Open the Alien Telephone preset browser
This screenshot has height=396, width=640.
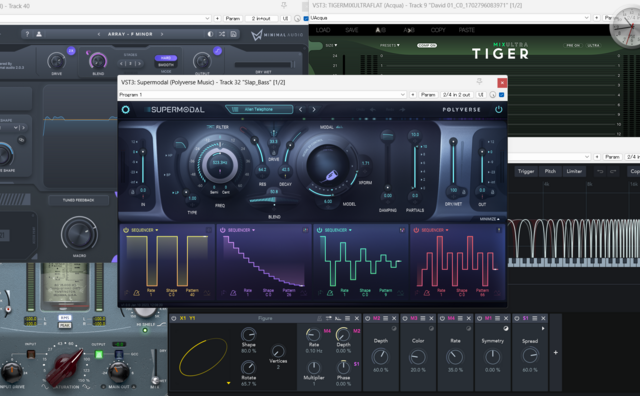click(x=259, y=109)
